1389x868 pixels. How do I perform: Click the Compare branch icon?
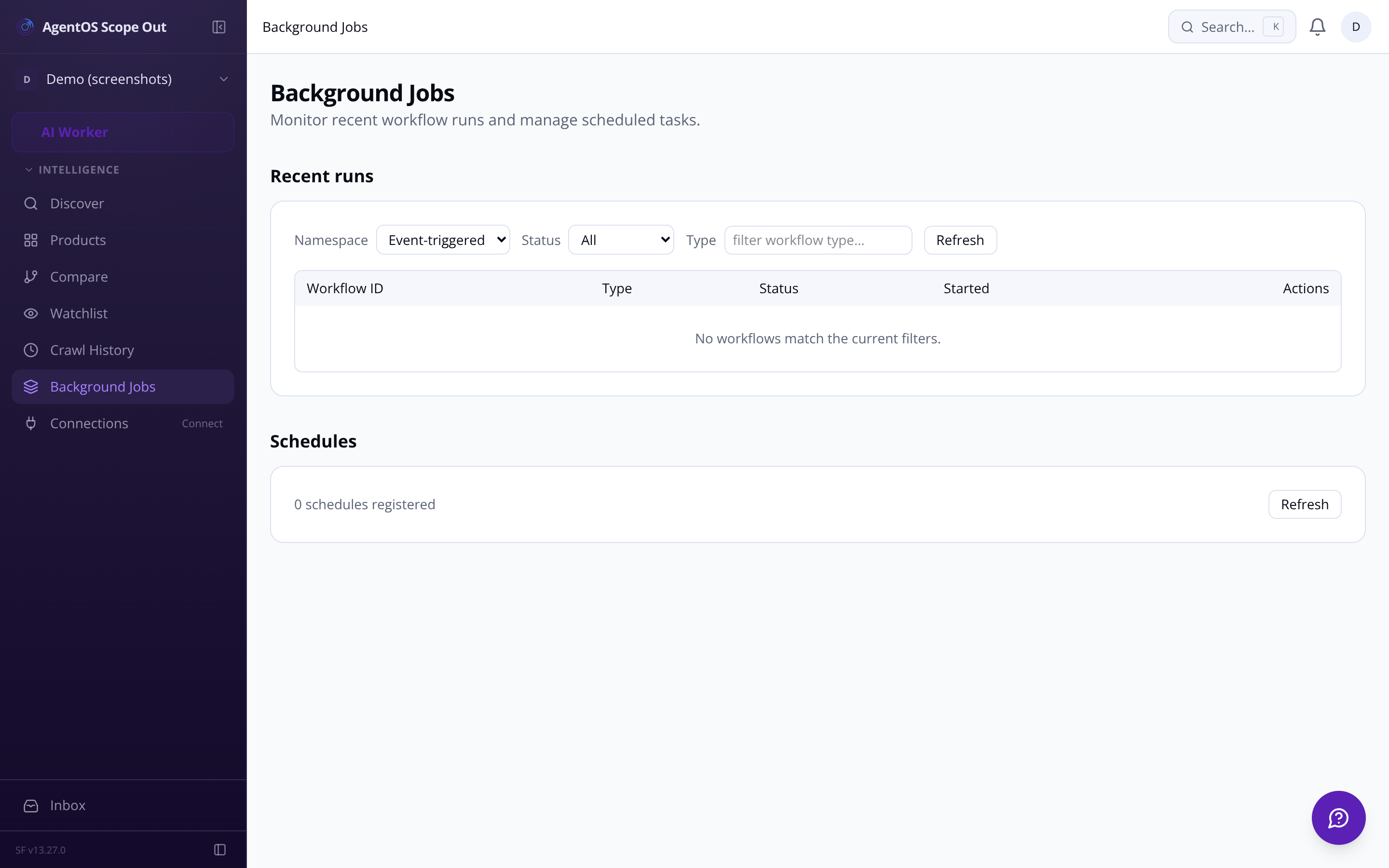click(x=31, y=277)
